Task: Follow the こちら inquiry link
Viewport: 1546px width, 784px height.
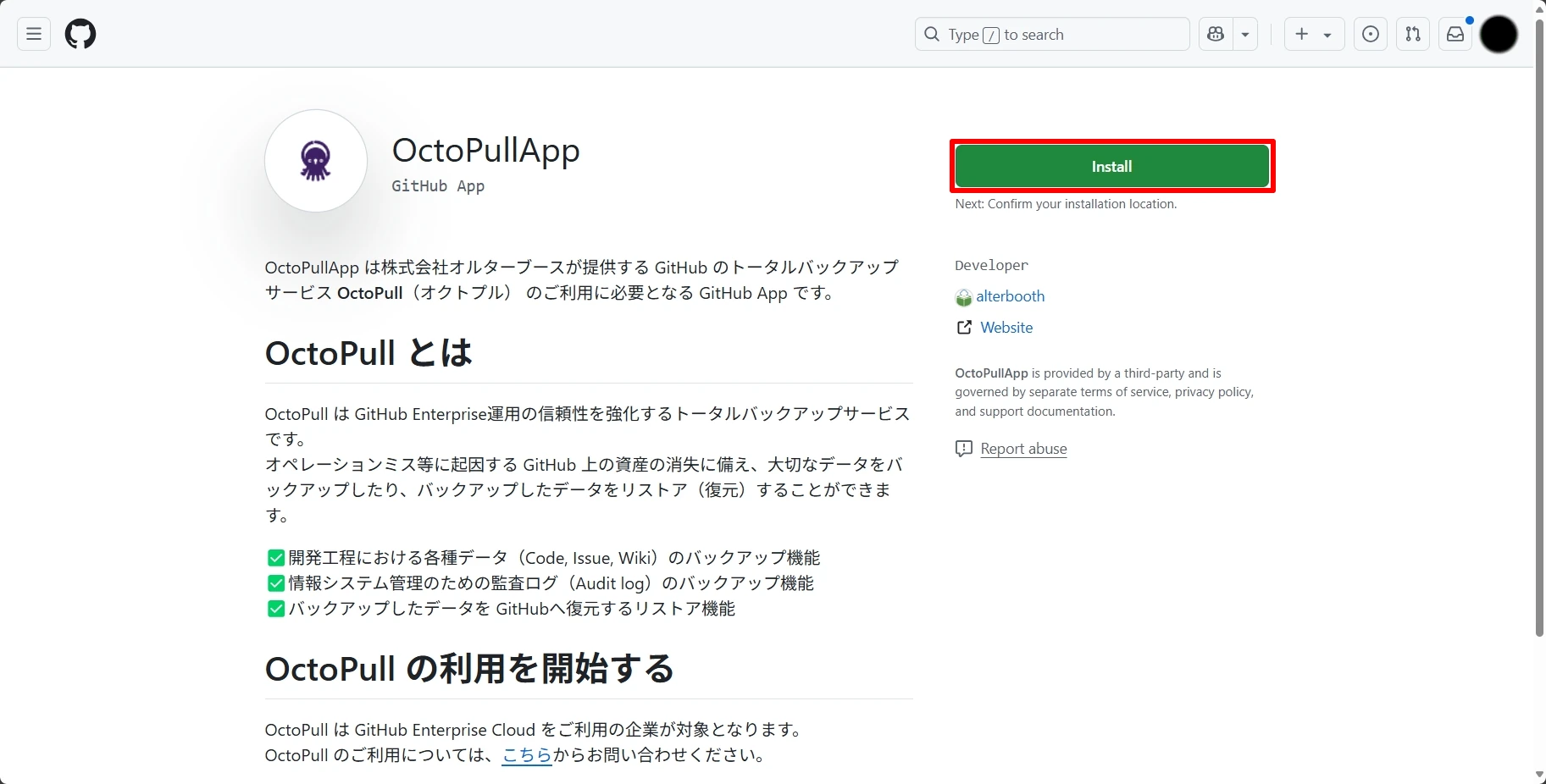Action: click(x=527, y=755)
